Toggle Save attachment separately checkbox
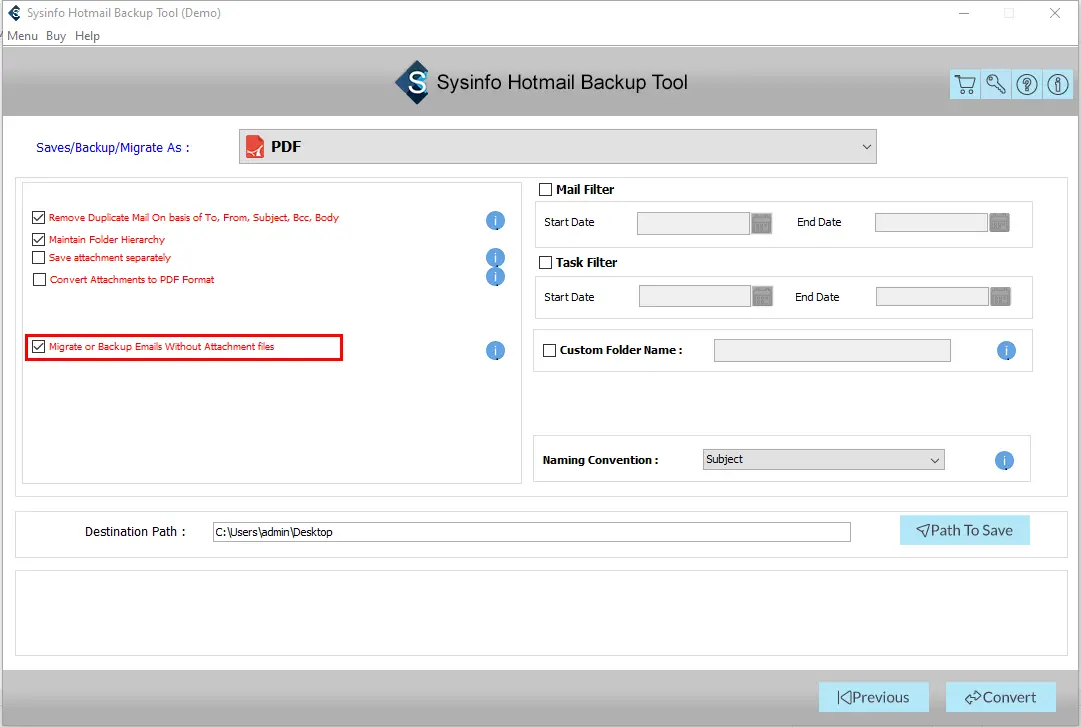 coord(39,258)
